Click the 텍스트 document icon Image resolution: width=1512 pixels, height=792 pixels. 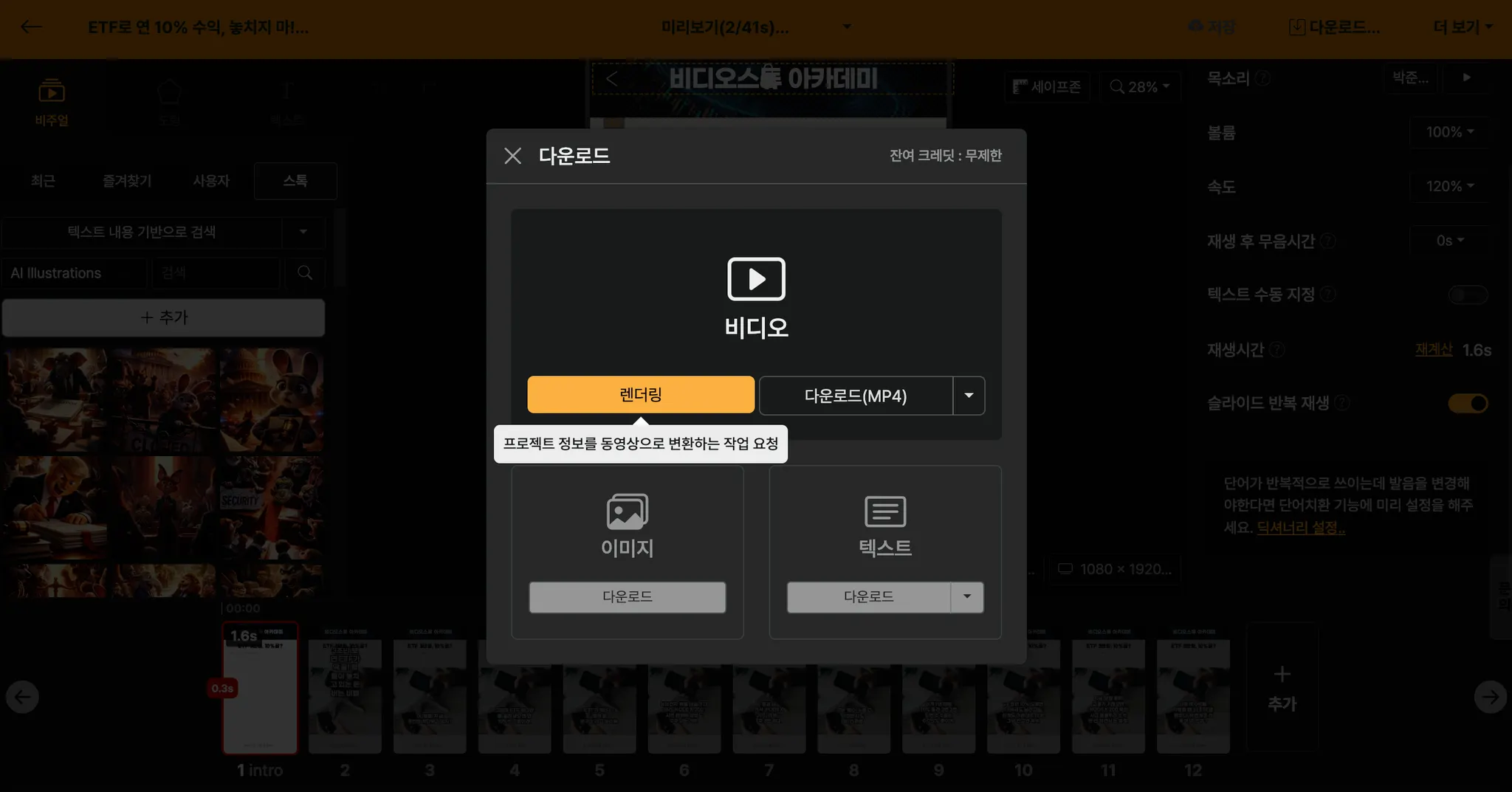(x=884, y=512)
